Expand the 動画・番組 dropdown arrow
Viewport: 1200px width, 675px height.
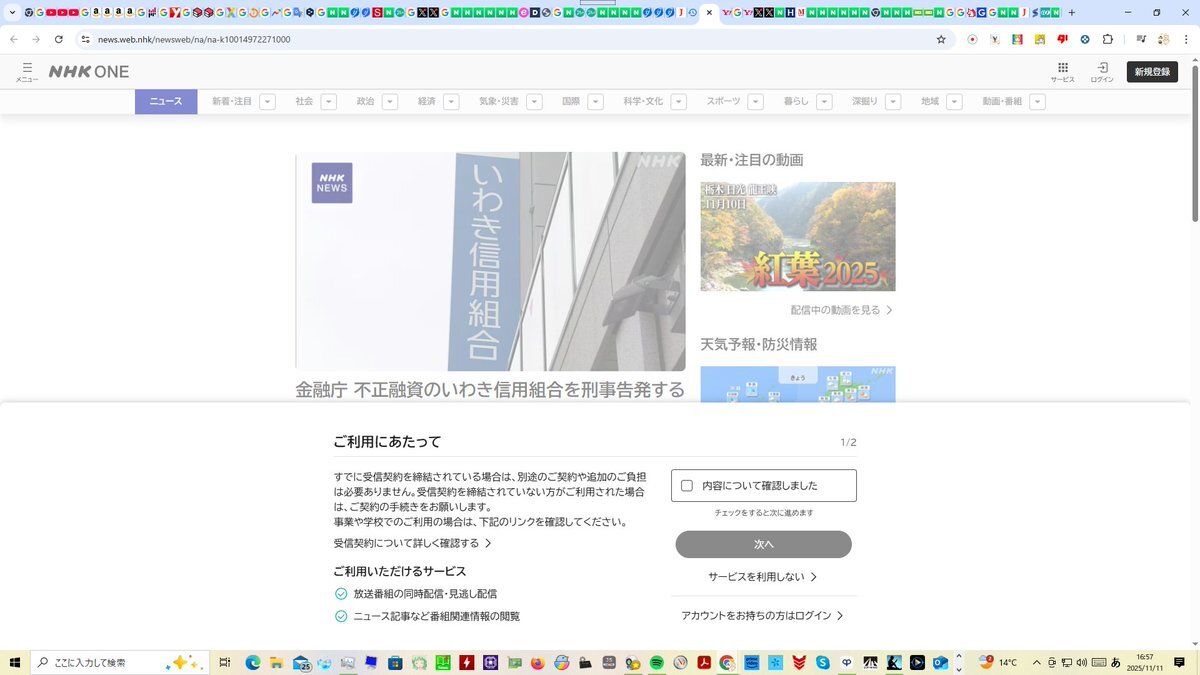[x=1037, y=101]
